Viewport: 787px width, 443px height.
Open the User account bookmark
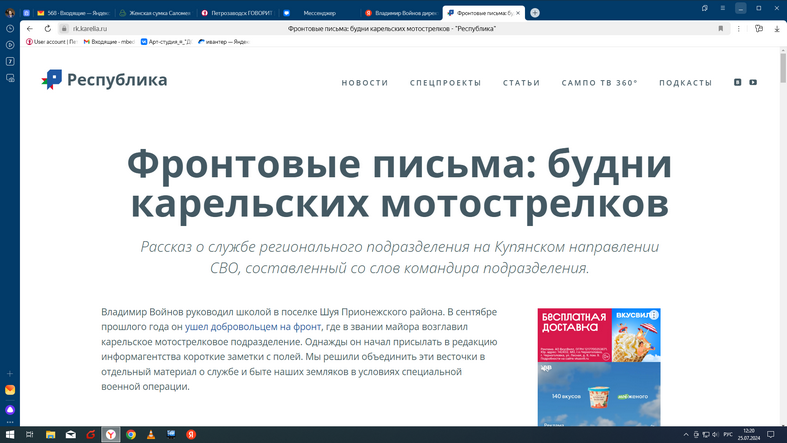click(51, 42)
